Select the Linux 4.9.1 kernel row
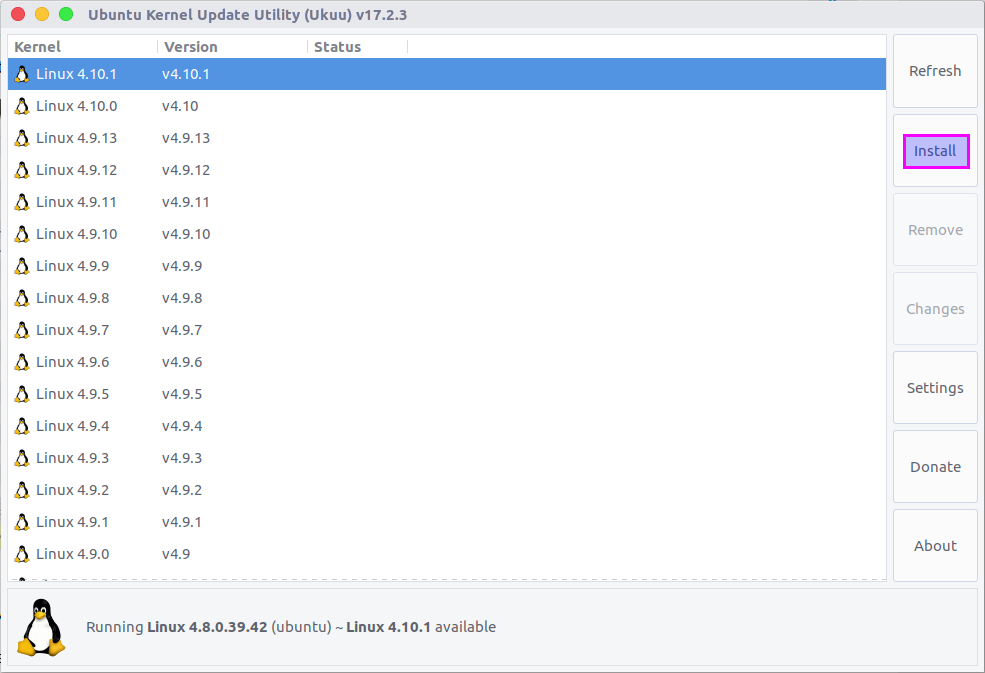Image resolution: width=985 pixels, height=673 pixels. click(x=447, y=523)
